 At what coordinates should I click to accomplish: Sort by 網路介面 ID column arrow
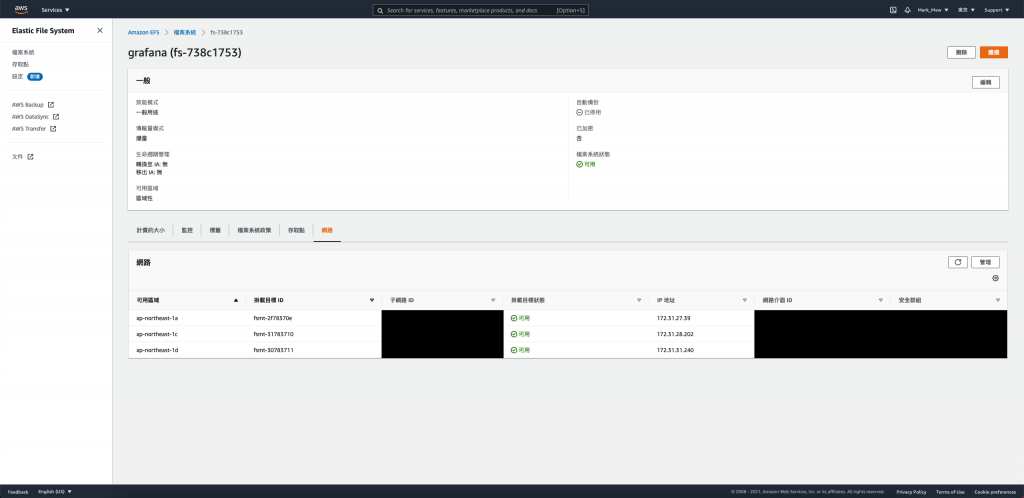(x=881, y=300)
